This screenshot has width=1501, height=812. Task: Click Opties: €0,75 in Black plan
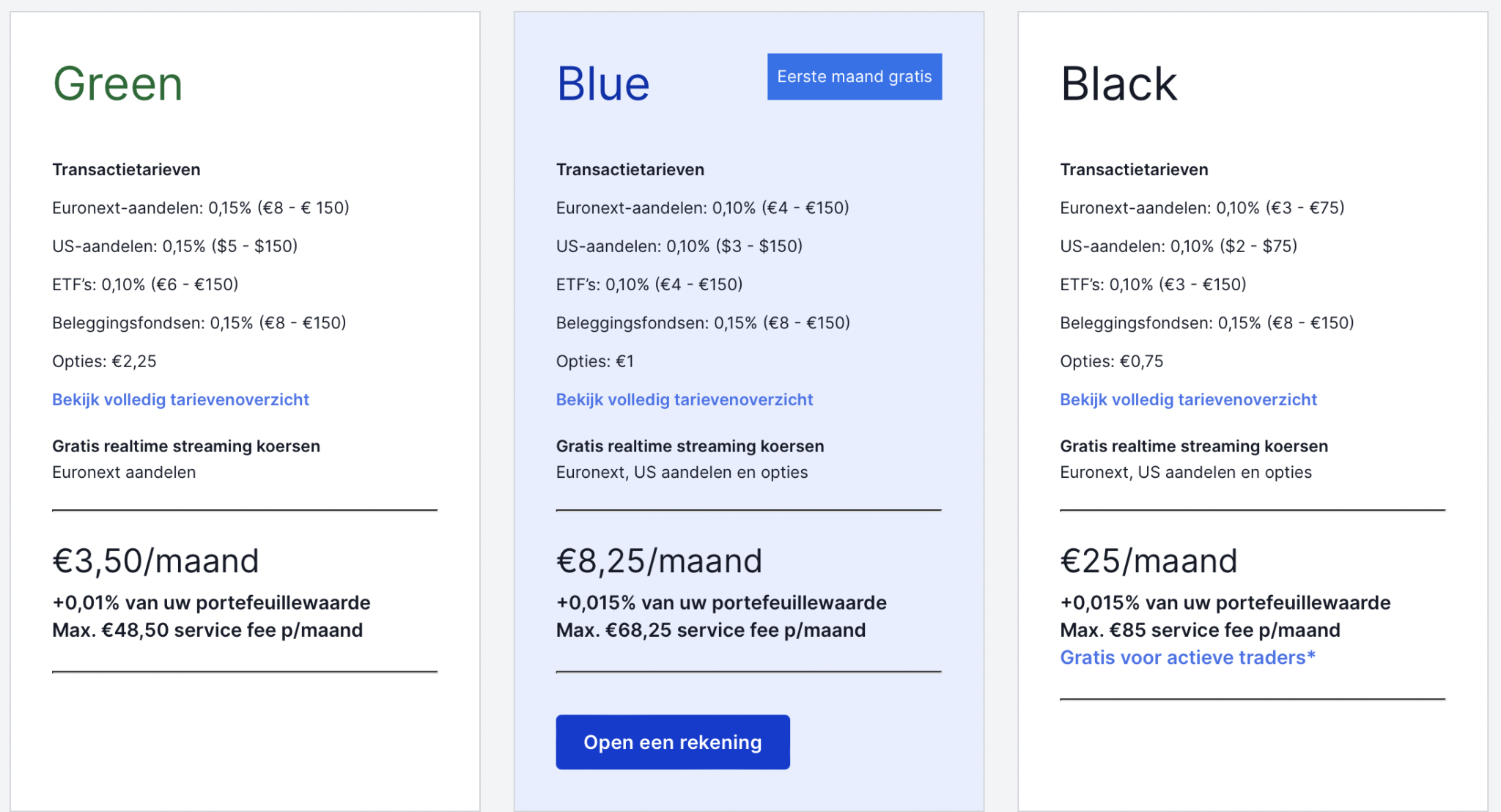(x=1111, y=361)
